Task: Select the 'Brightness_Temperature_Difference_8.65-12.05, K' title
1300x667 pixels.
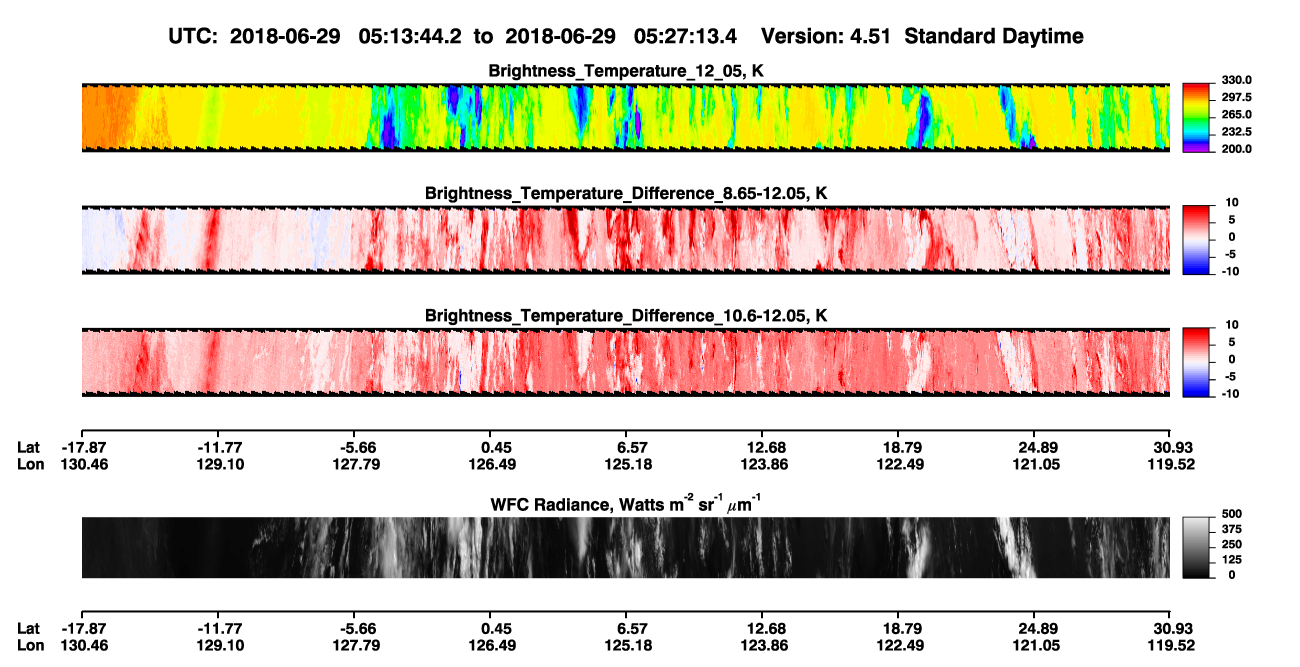Action: [626, 193]
